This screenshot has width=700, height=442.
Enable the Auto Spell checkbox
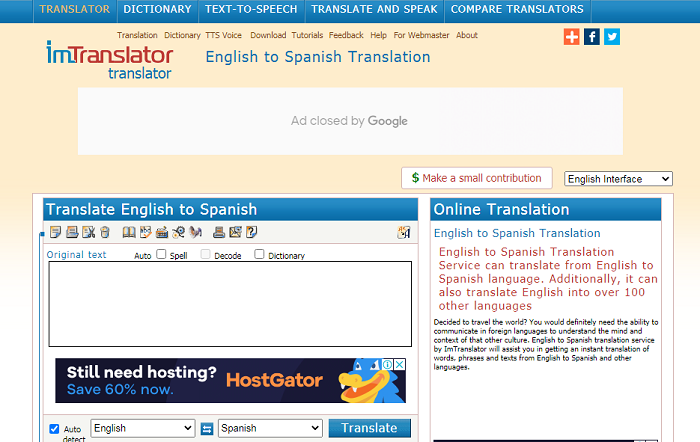[161, 254]
